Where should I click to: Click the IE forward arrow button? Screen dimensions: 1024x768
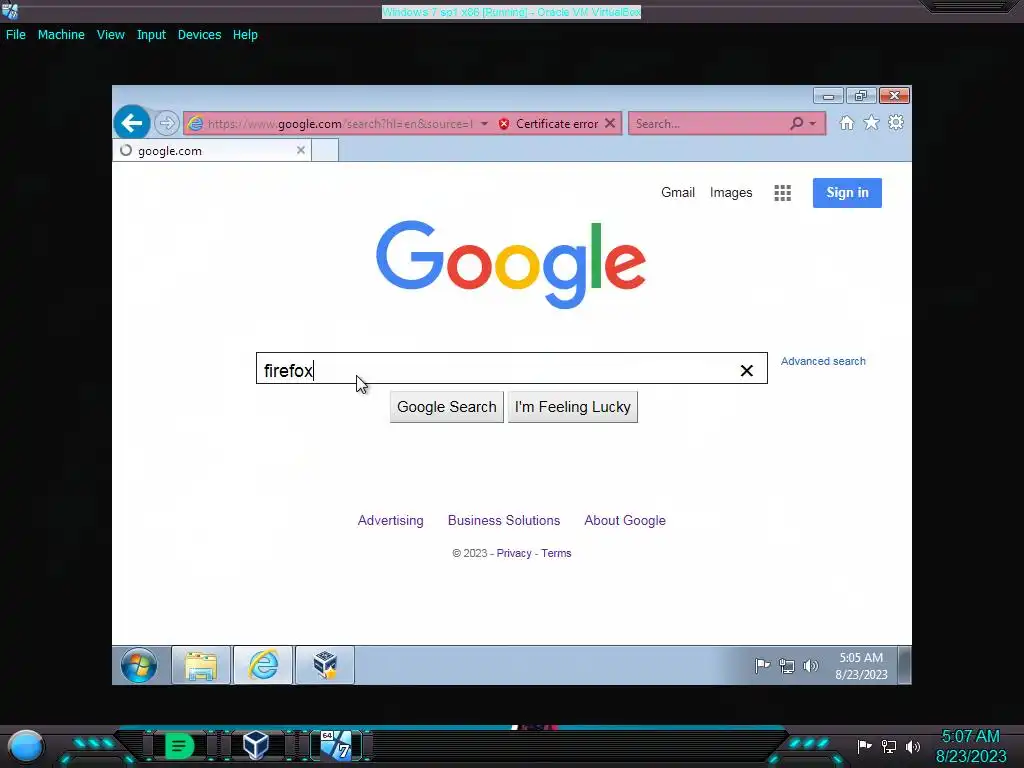[x=167, y=123]
